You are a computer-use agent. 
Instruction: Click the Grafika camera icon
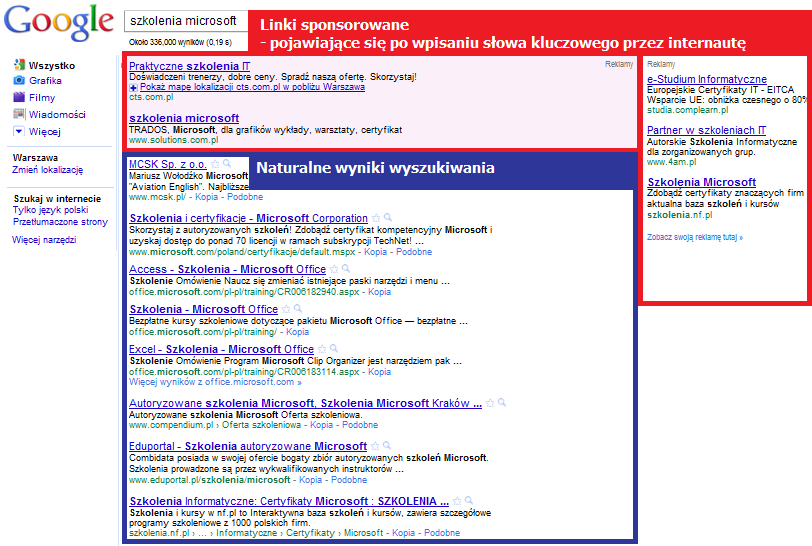point(19,80)
